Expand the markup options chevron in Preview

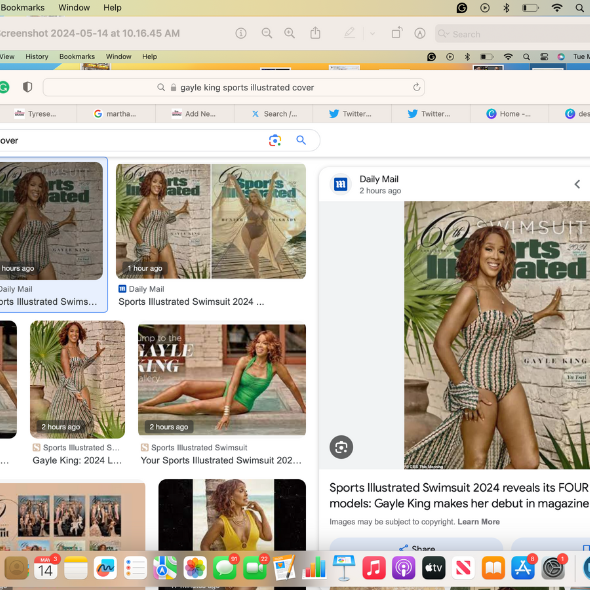click(373, 33)
